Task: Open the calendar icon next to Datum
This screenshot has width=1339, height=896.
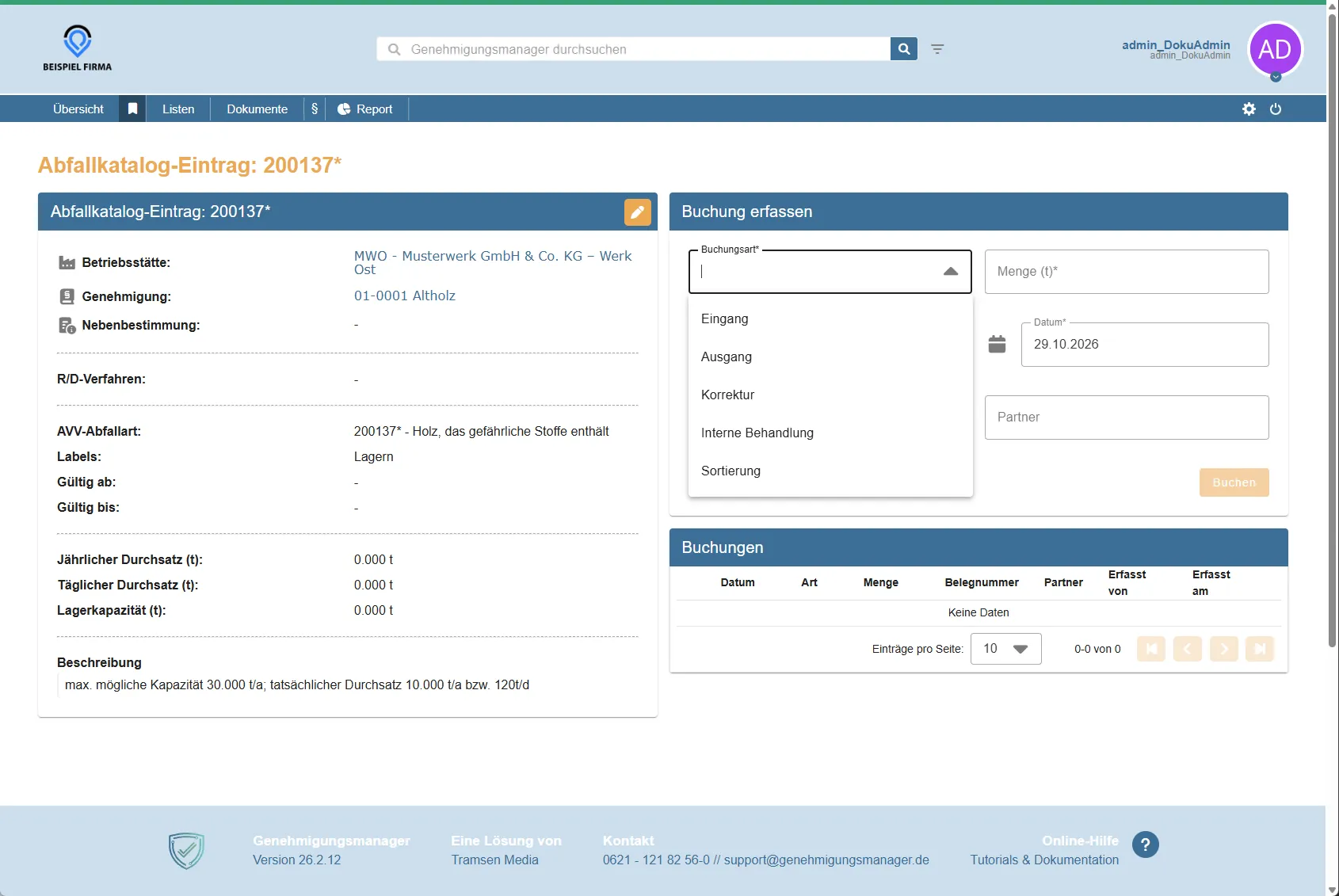Action: pyautogui.click(x=998, y=344)
